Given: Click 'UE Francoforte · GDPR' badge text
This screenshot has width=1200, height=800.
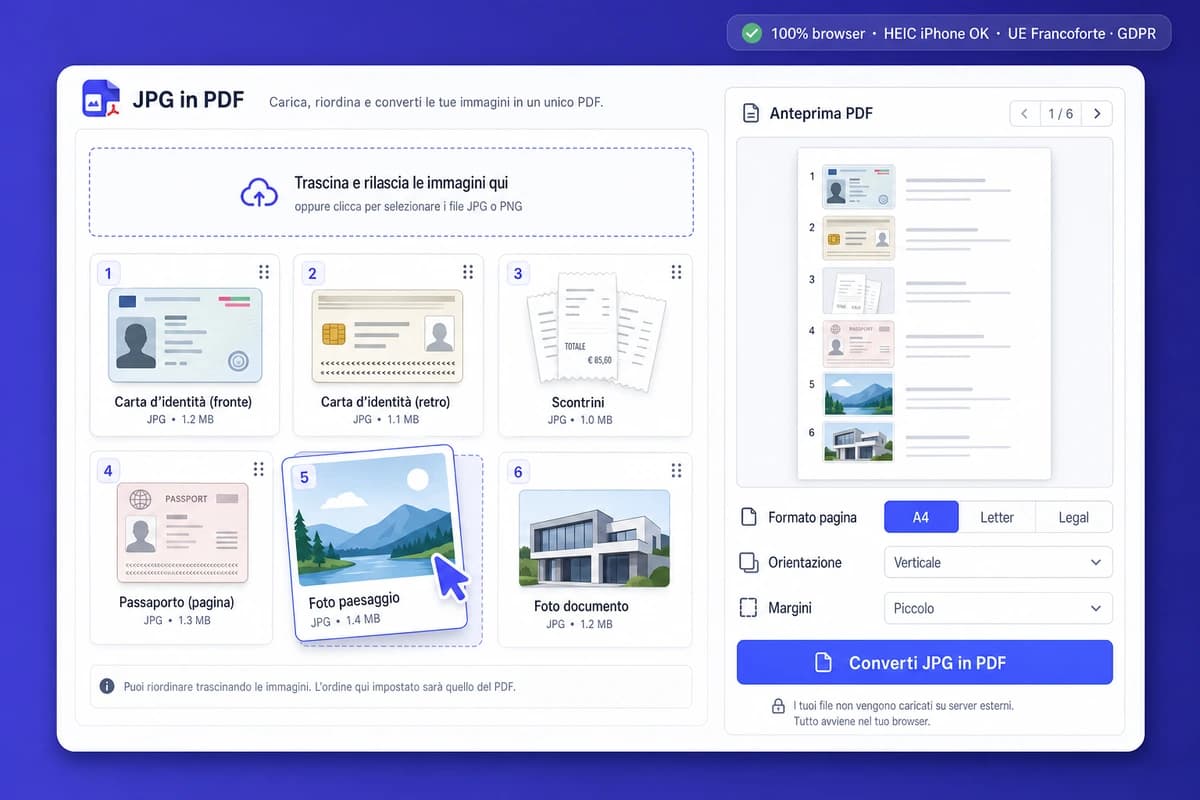Looking at the screenshot, I should 1082,33.
